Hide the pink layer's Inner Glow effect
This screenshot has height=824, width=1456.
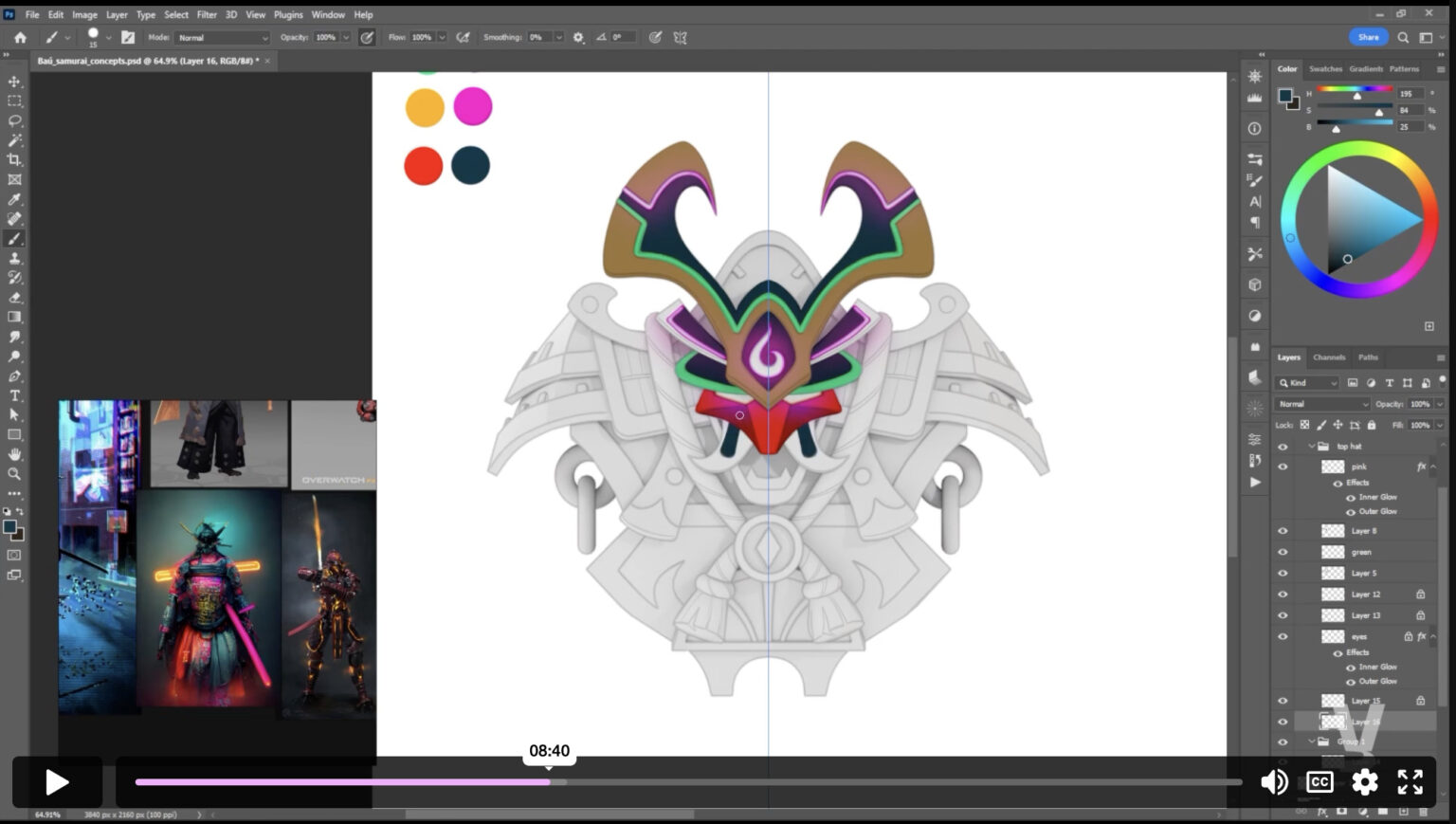pos(1351,497)
